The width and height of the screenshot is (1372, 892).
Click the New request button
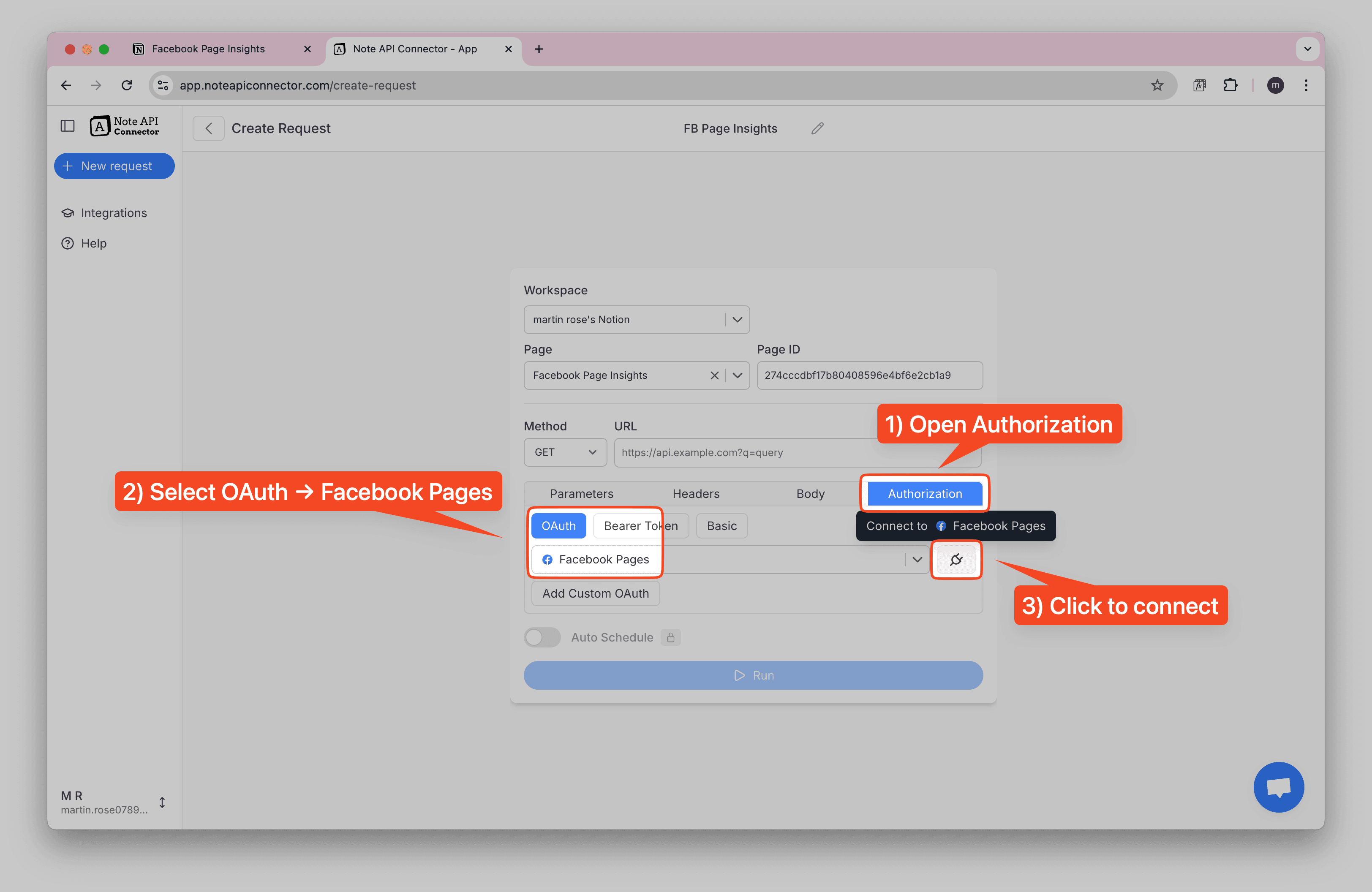[114, 166]
